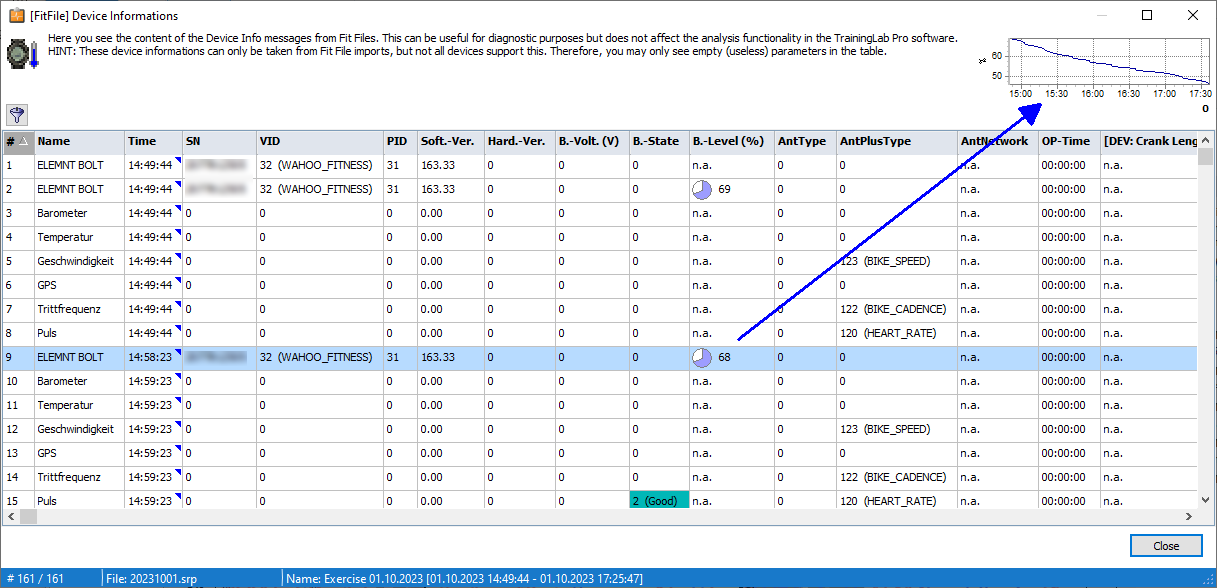Screen dimensions: 1217x588
Task: Click 120 (HEART_RATE) cell in row 8
Action: (897, 333)
